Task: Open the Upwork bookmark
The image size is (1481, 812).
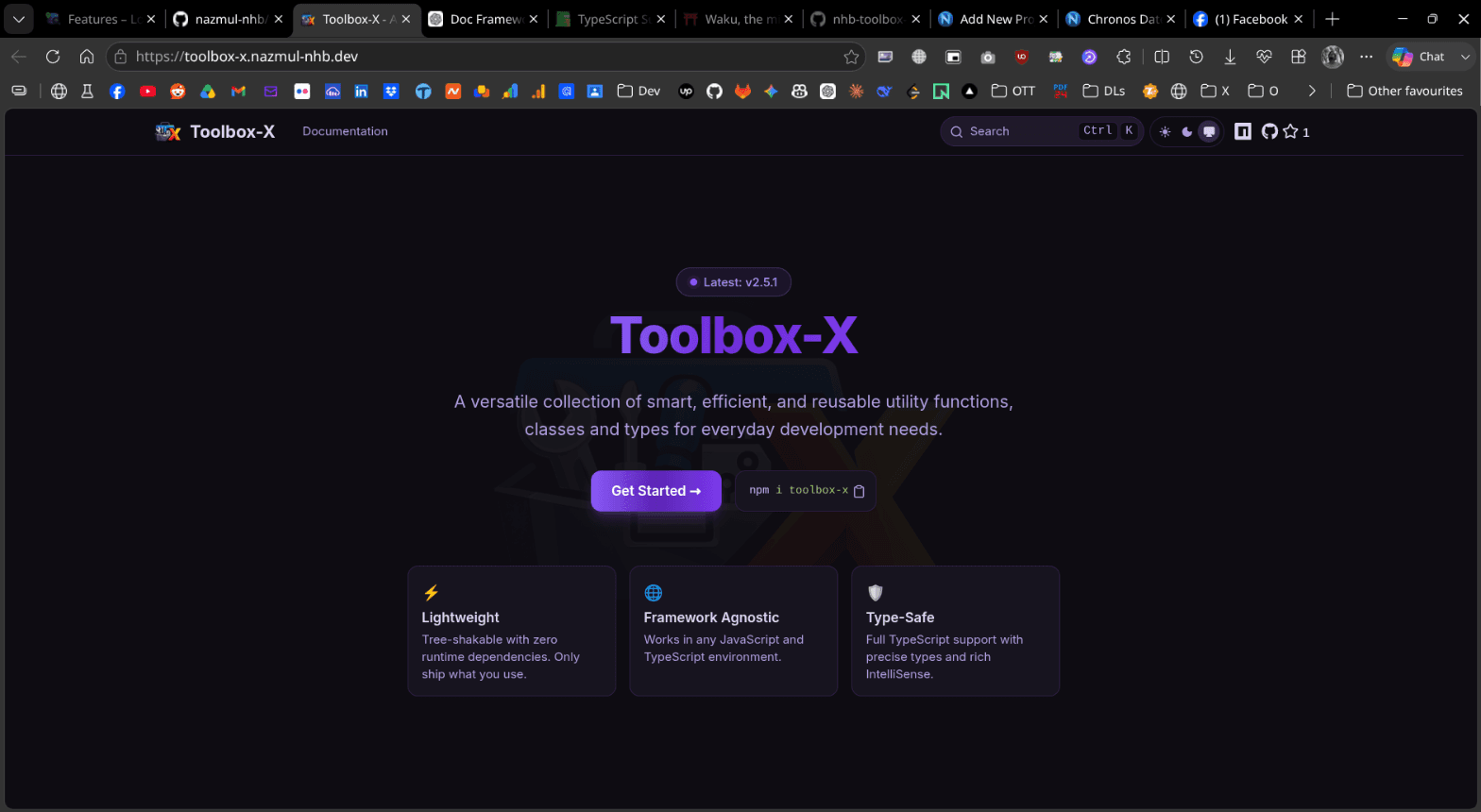Action: click(x=686, y=92)
